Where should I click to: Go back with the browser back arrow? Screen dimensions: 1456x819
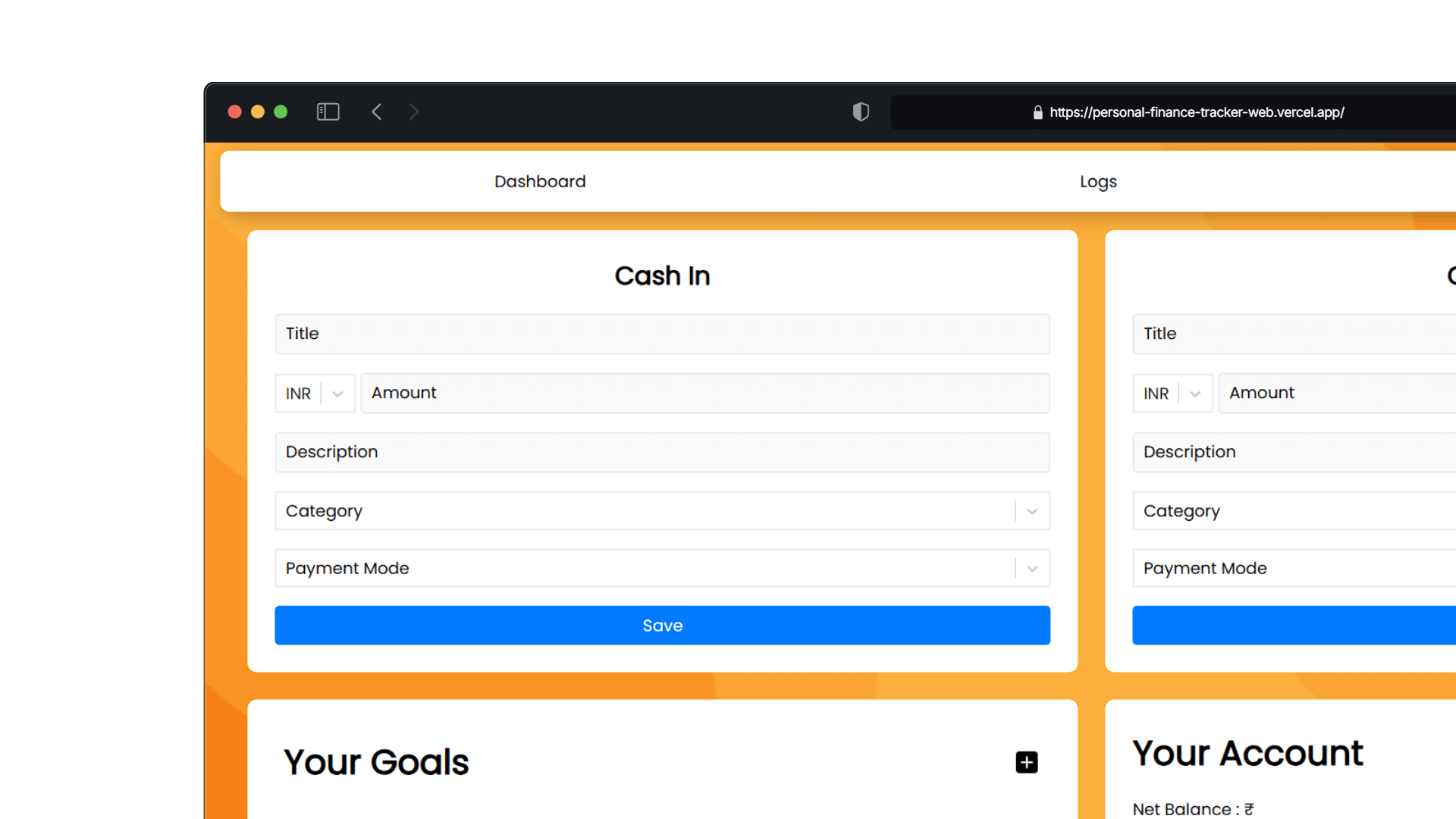[377, 112]
